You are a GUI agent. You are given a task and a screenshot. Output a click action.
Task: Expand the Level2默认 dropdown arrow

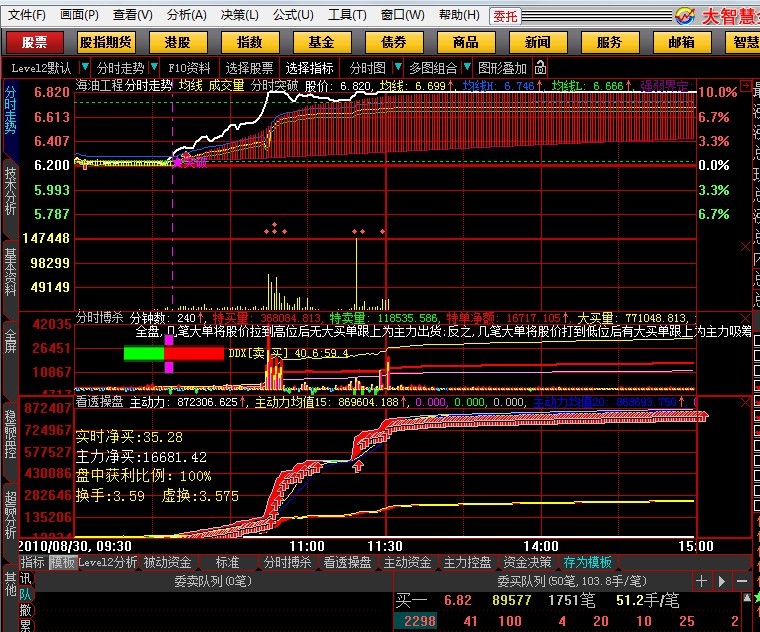[x=85, y=67]
